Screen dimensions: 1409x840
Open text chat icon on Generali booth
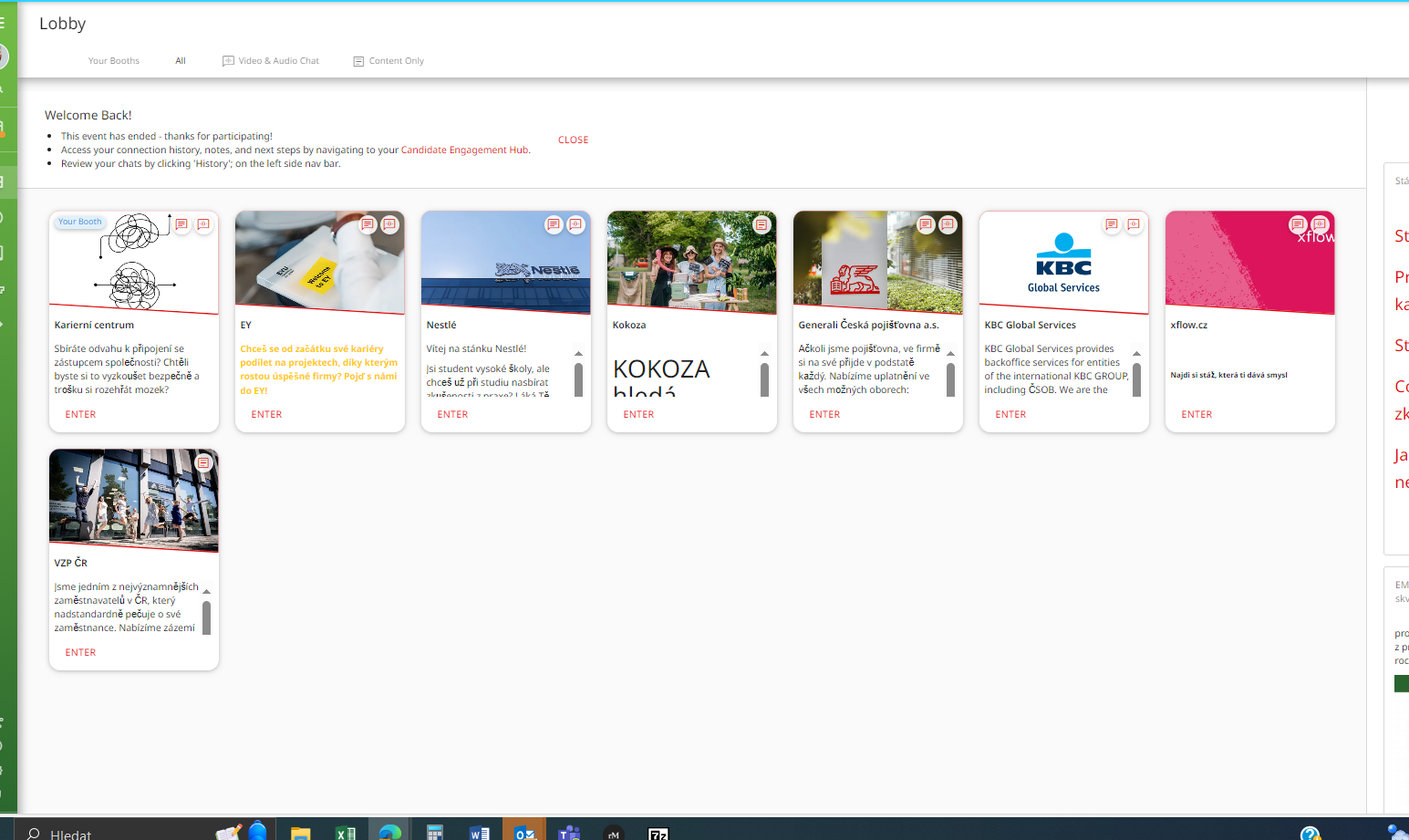tap(926, 224)
